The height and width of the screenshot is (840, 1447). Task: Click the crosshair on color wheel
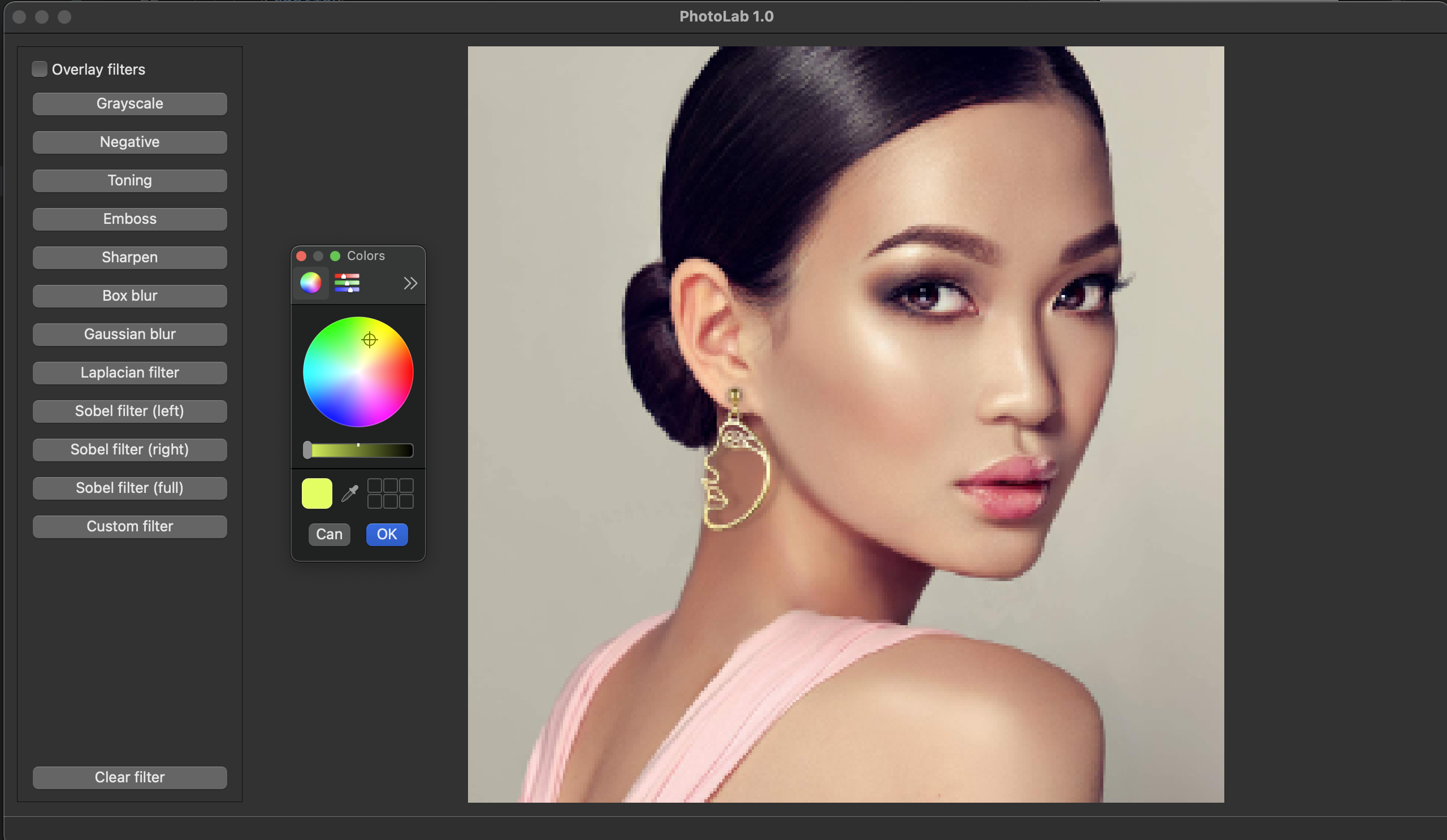coord(369,340)
